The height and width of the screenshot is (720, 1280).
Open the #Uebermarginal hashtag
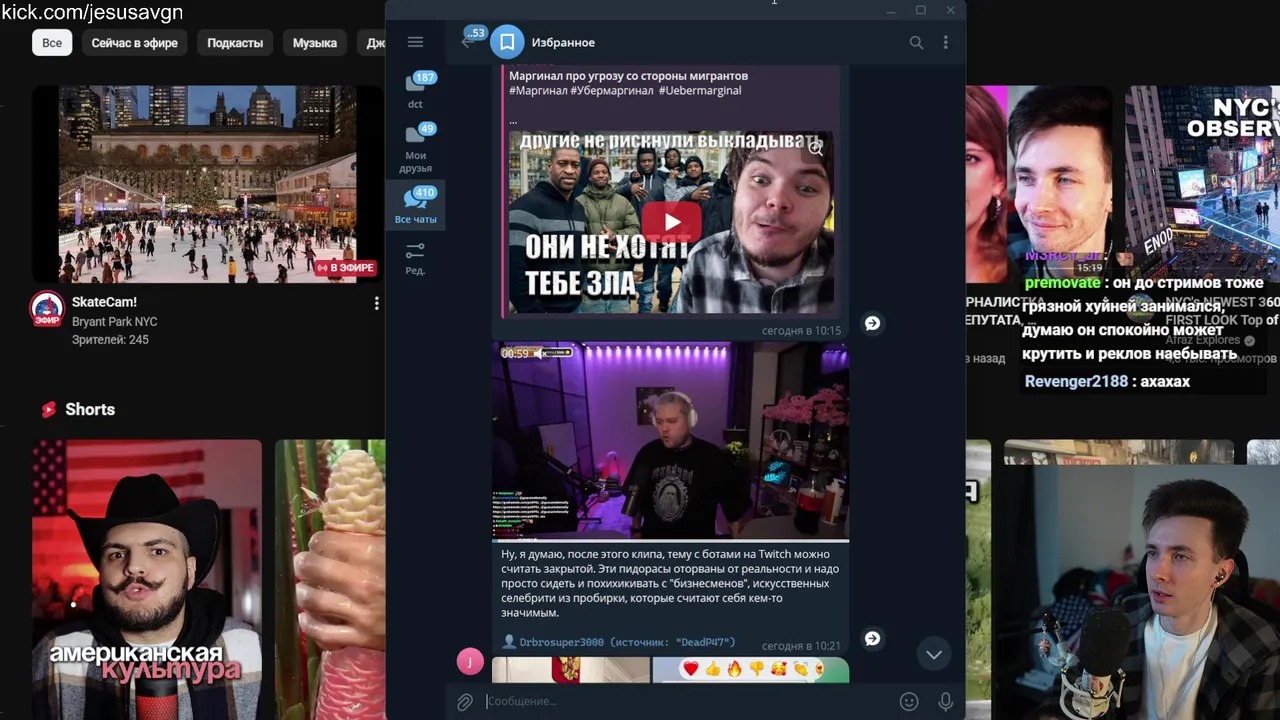point(700,90)
